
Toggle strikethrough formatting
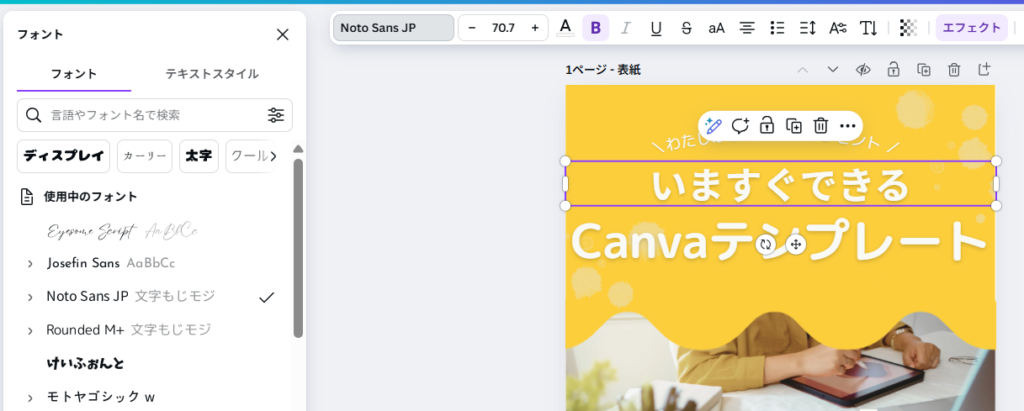686,28
